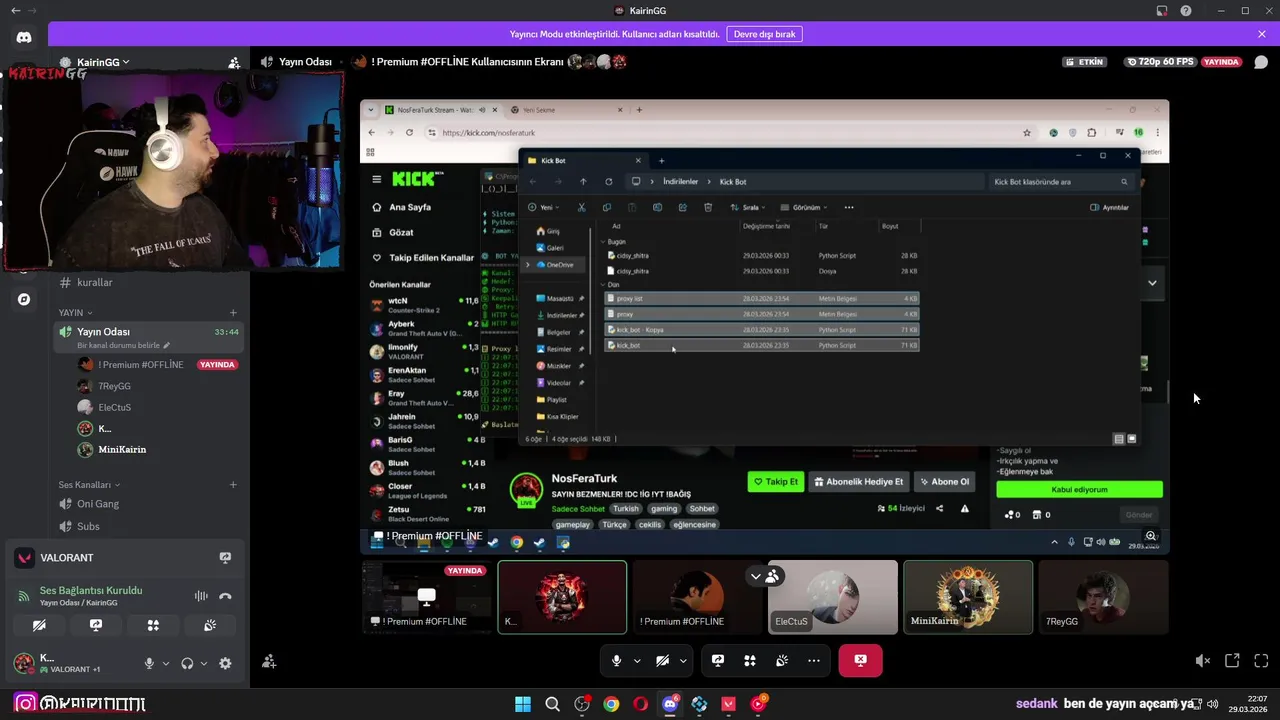Collapse the YAYIN channel category
The height and width of the screenshot is (720, 1280).
click(x=75, y=313)
